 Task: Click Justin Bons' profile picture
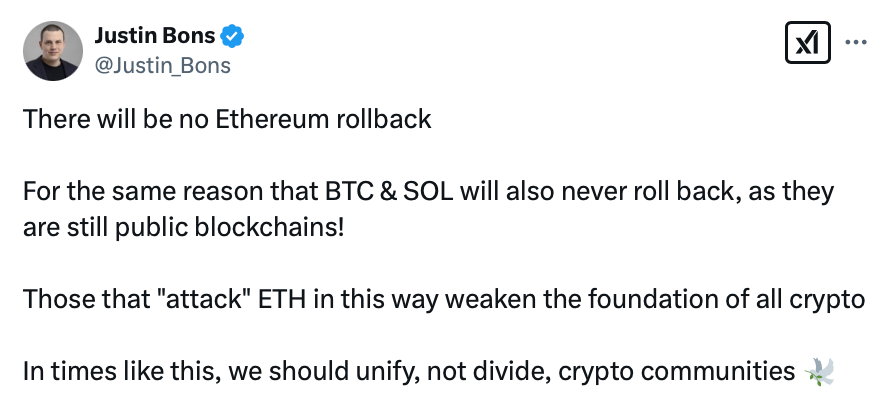coord(52,52)
